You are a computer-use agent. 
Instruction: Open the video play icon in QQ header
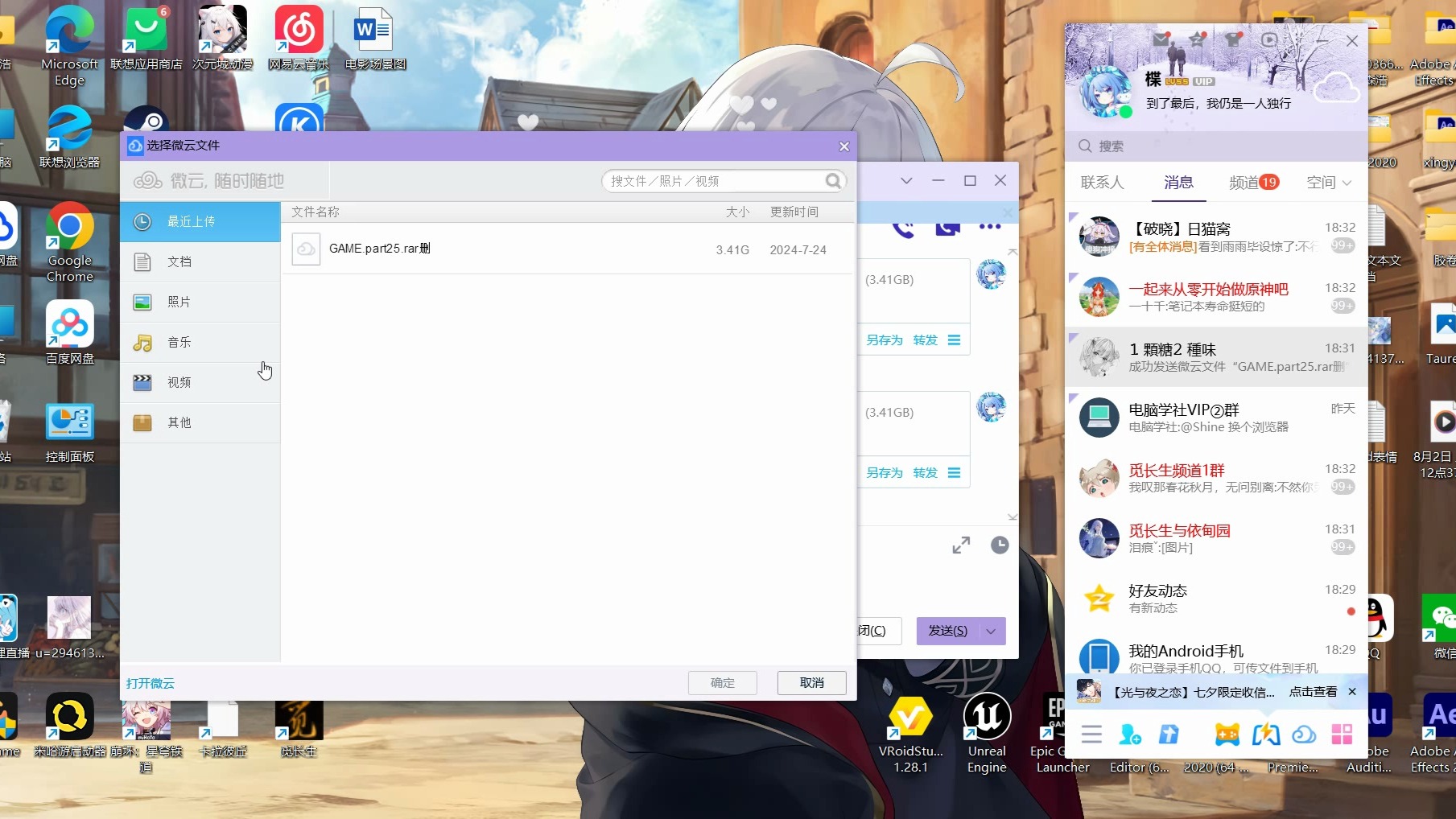click(1269, 39)
